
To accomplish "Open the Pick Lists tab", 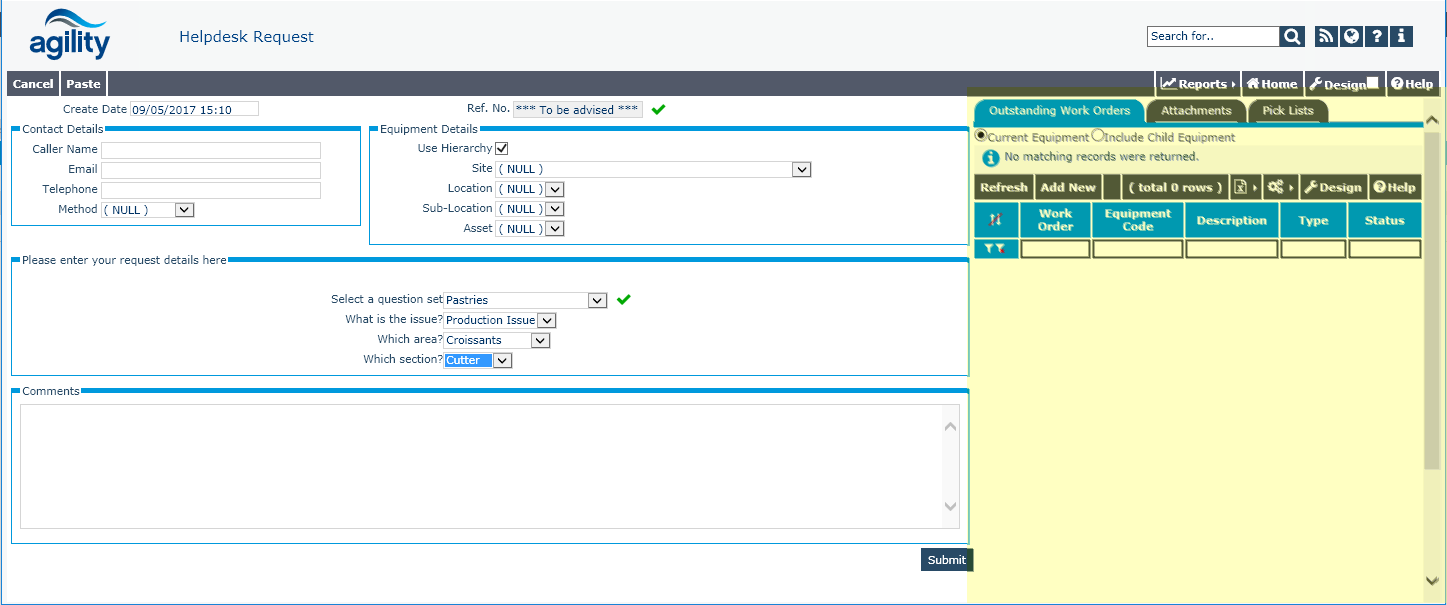I will [x=1288, y=111].
